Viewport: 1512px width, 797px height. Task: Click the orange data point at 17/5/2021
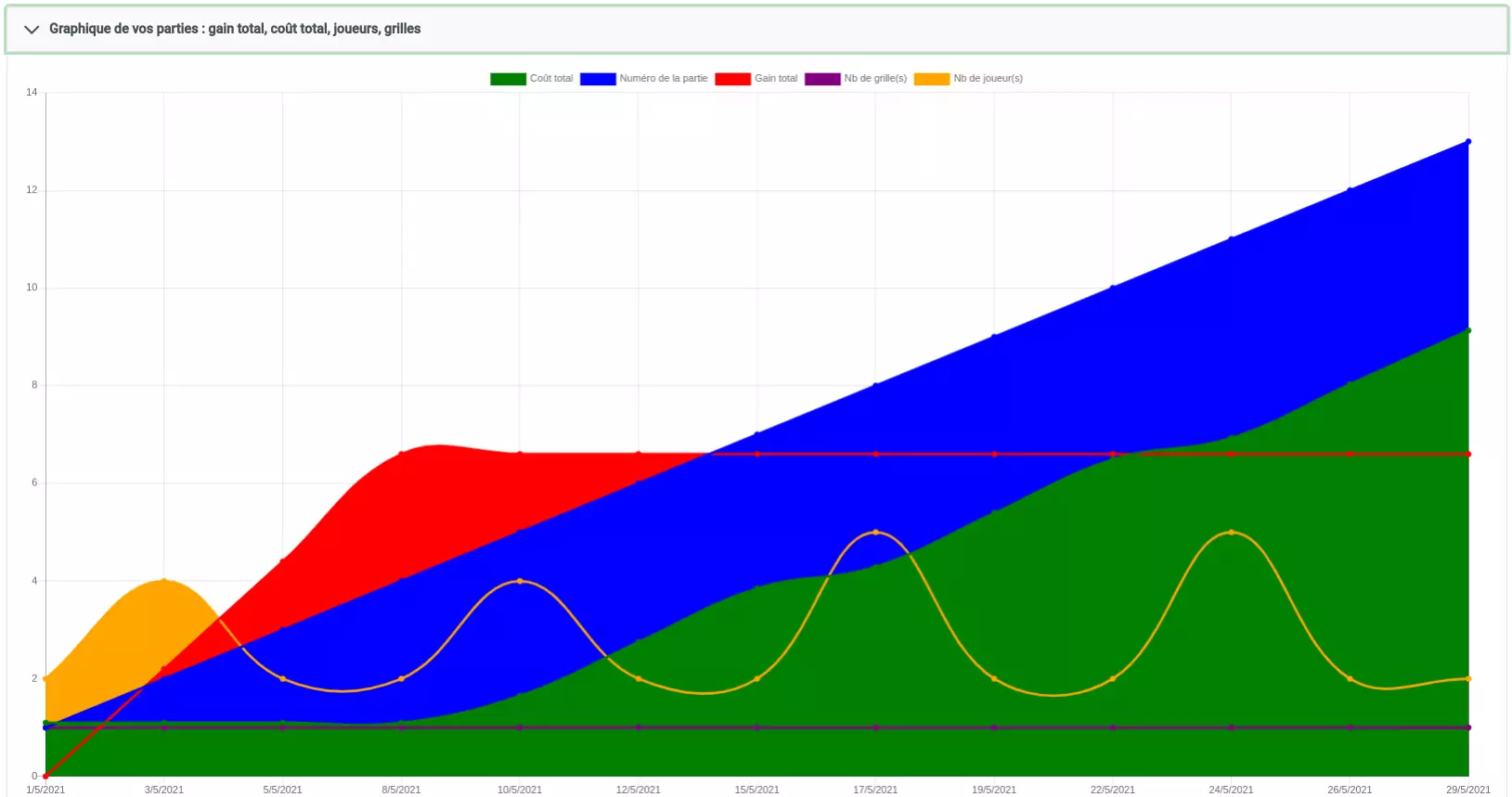click(x=875, y=533)
